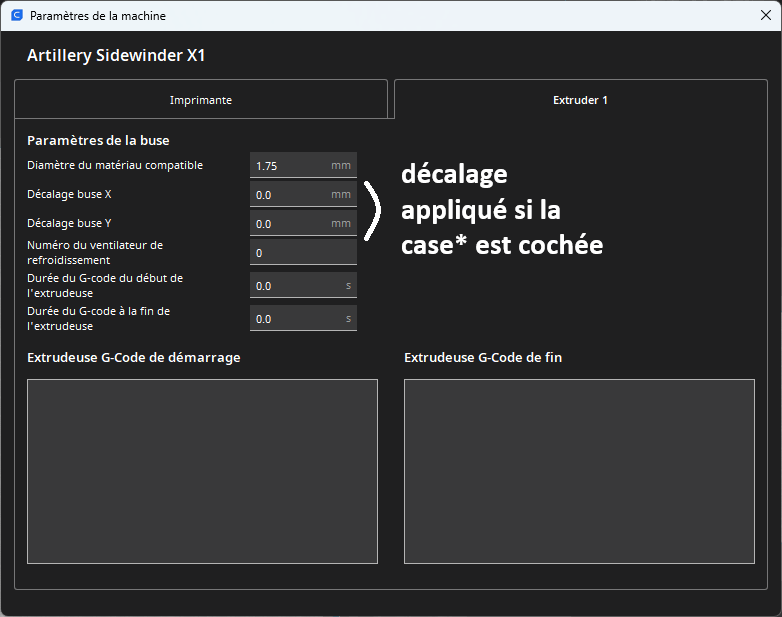Viewport: 782px width, 617px height.
Task: Edit Durée du G-code à la fin field
Action: pos(303,318)
